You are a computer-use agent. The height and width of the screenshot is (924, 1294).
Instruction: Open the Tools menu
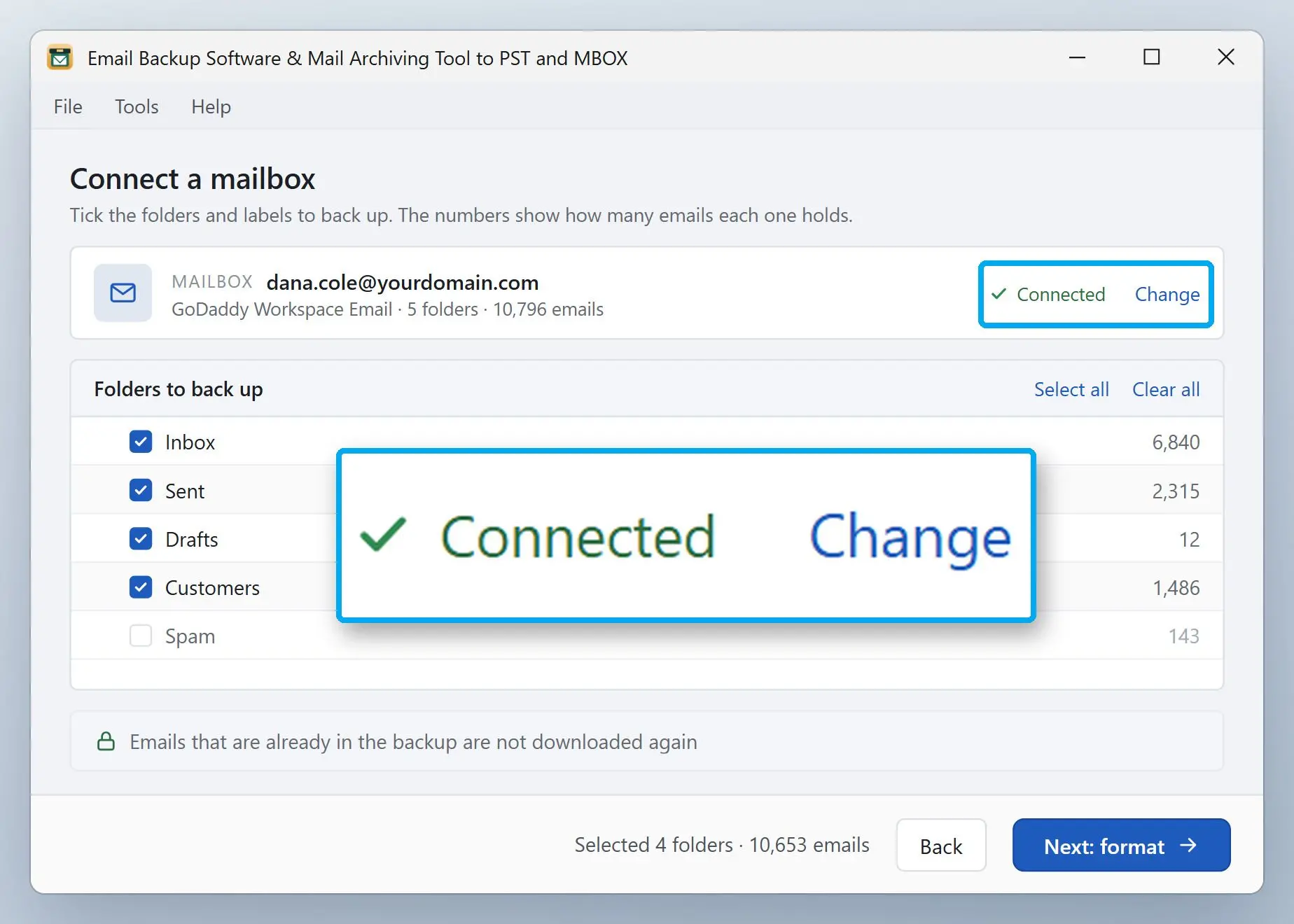(x=137, y=106)
